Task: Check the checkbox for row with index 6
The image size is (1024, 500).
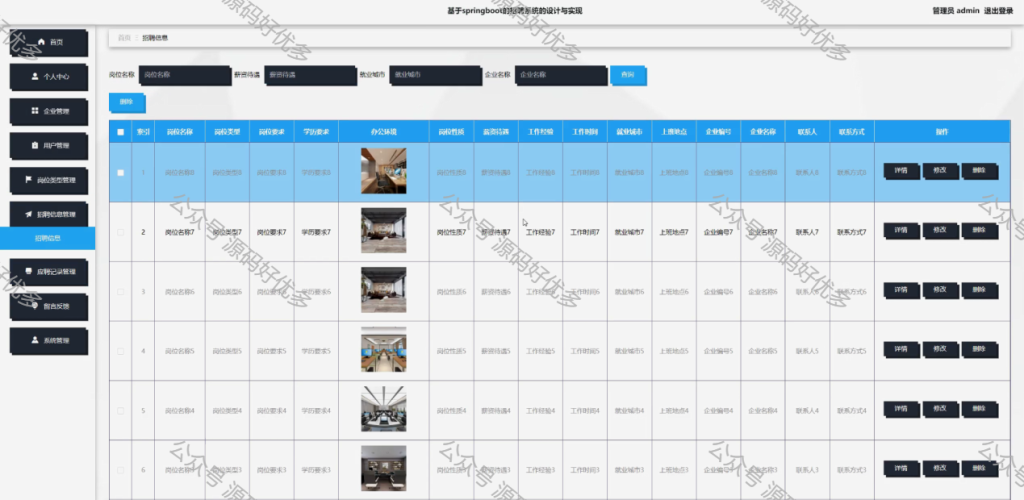Action: [120, 470]
